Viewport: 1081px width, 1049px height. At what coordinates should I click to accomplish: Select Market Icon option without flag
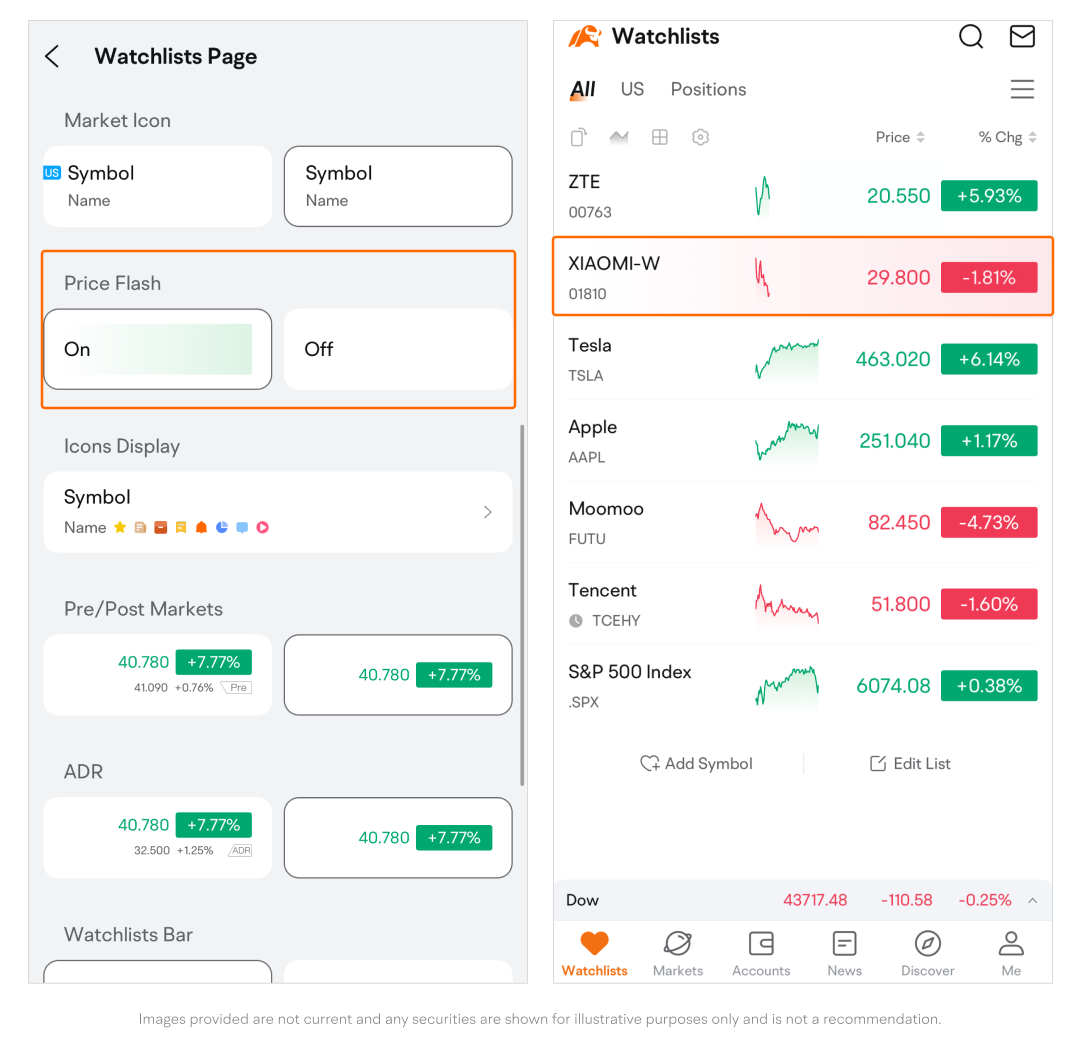pos(398,186)
